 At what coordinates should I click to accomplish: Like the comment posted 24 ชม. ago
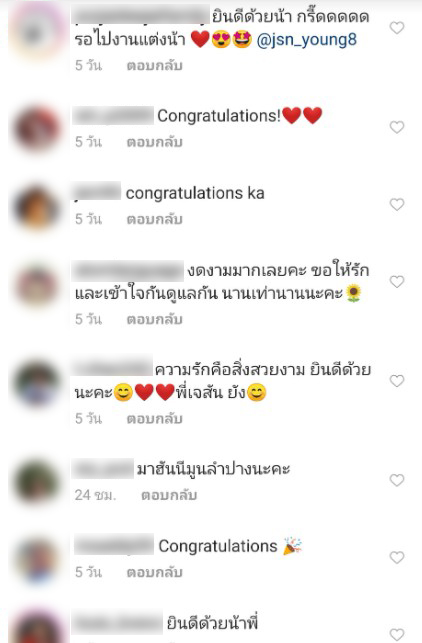pos(397,480)
